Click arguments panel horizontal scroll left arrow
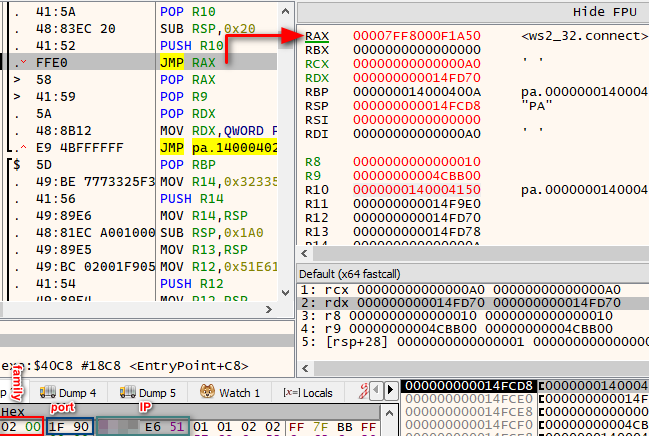Image resolution: width=649 pixels, height=436 pixels. click(305, 368)
